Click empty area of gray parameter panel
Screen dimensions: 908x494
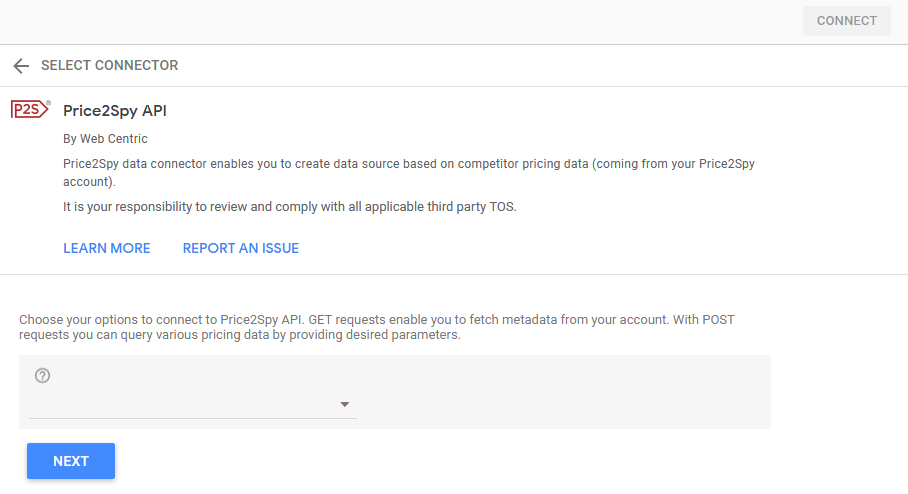pos(562,392)
